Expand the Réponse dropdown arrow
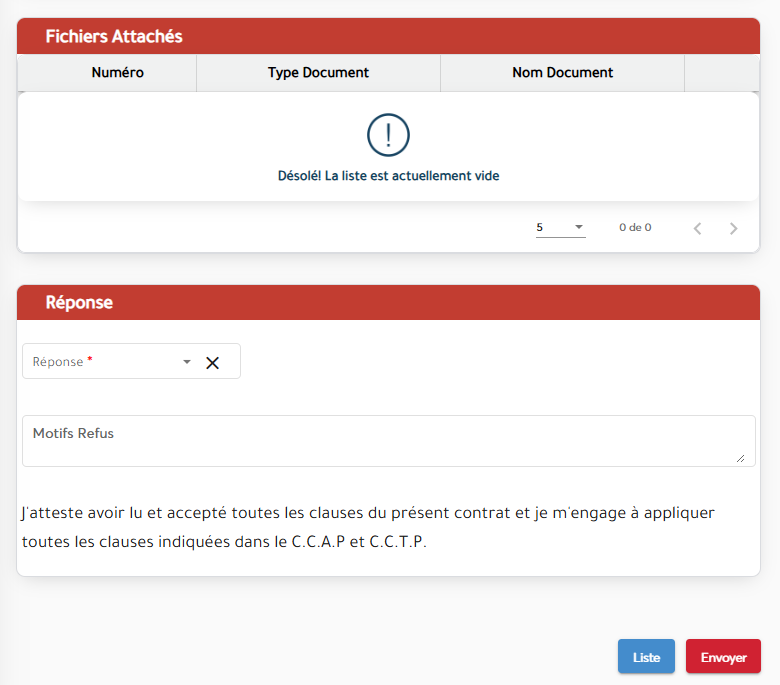This screenshot has height=685, width=780. [186, 362]
